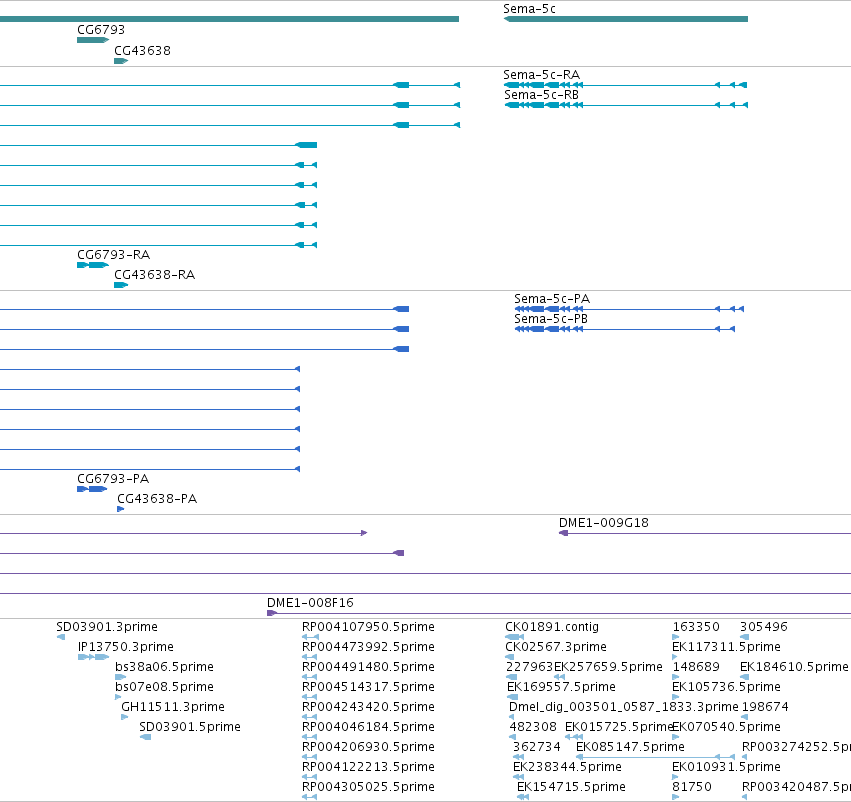The height and width of the screenshot is (802, 851).
Task: Click the RP004046184.5prime label
Action: tap(369, 727)
